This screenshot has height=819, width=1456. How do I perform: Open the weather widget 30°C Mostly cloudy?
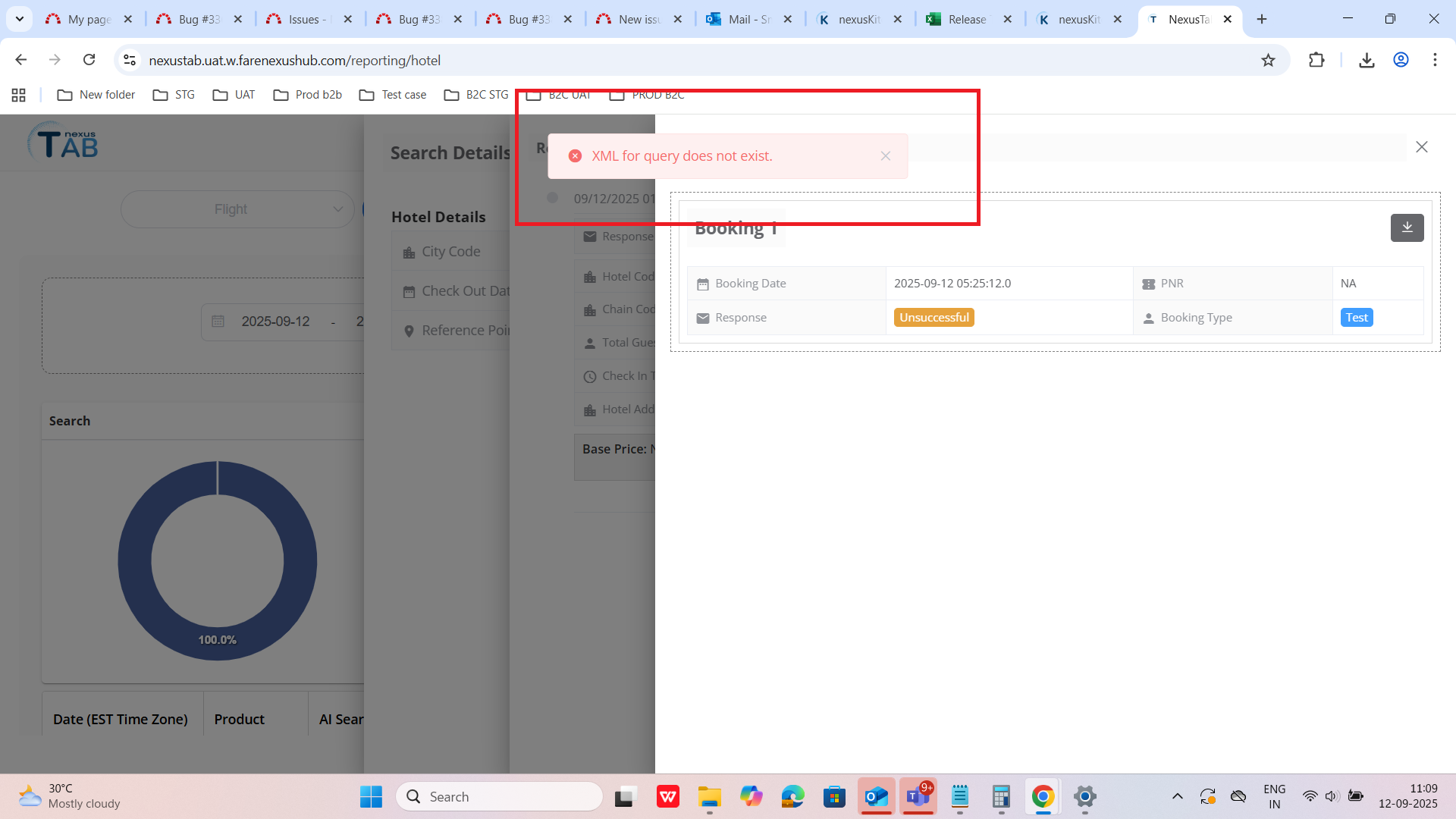point(70,796)
